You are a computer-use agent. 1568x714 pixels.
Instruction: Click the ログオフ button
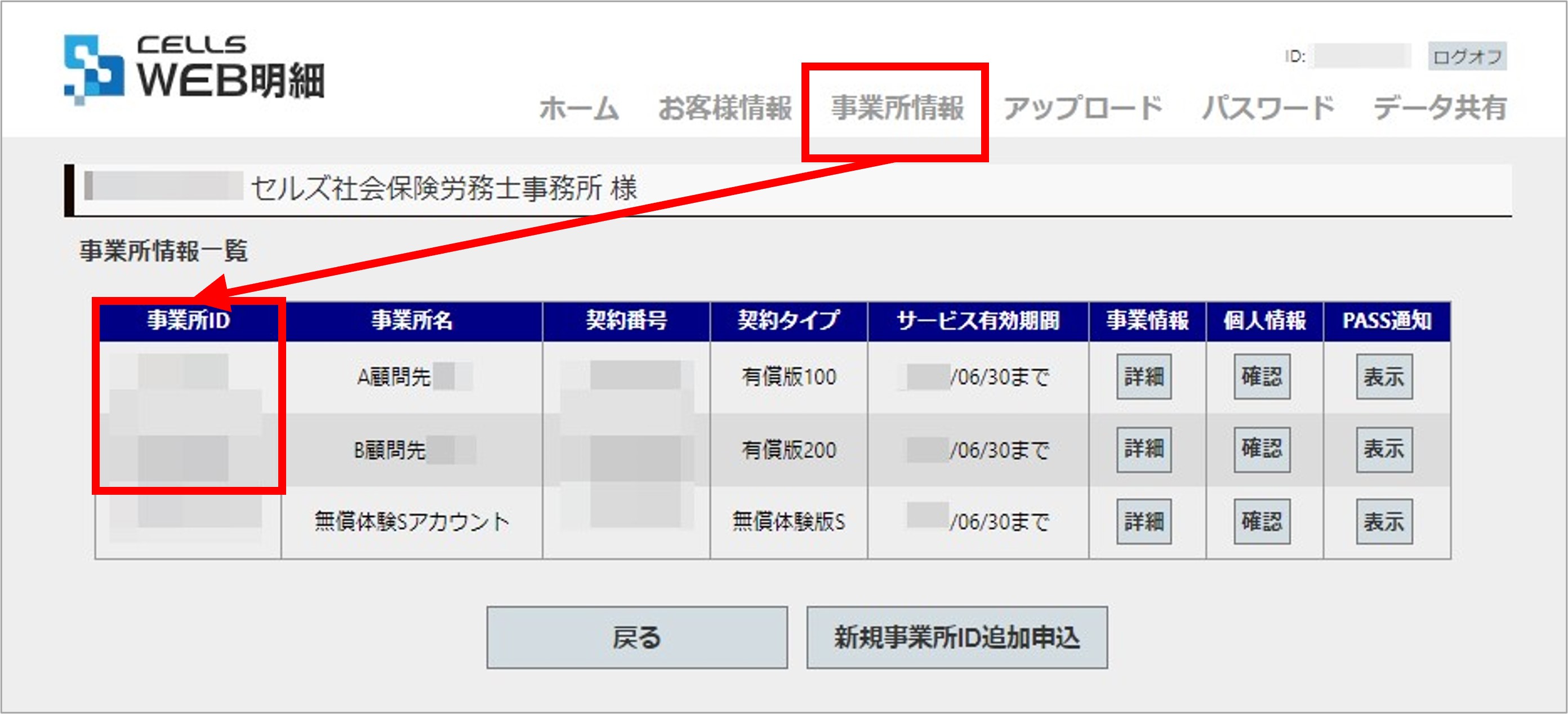(1467, 57)
